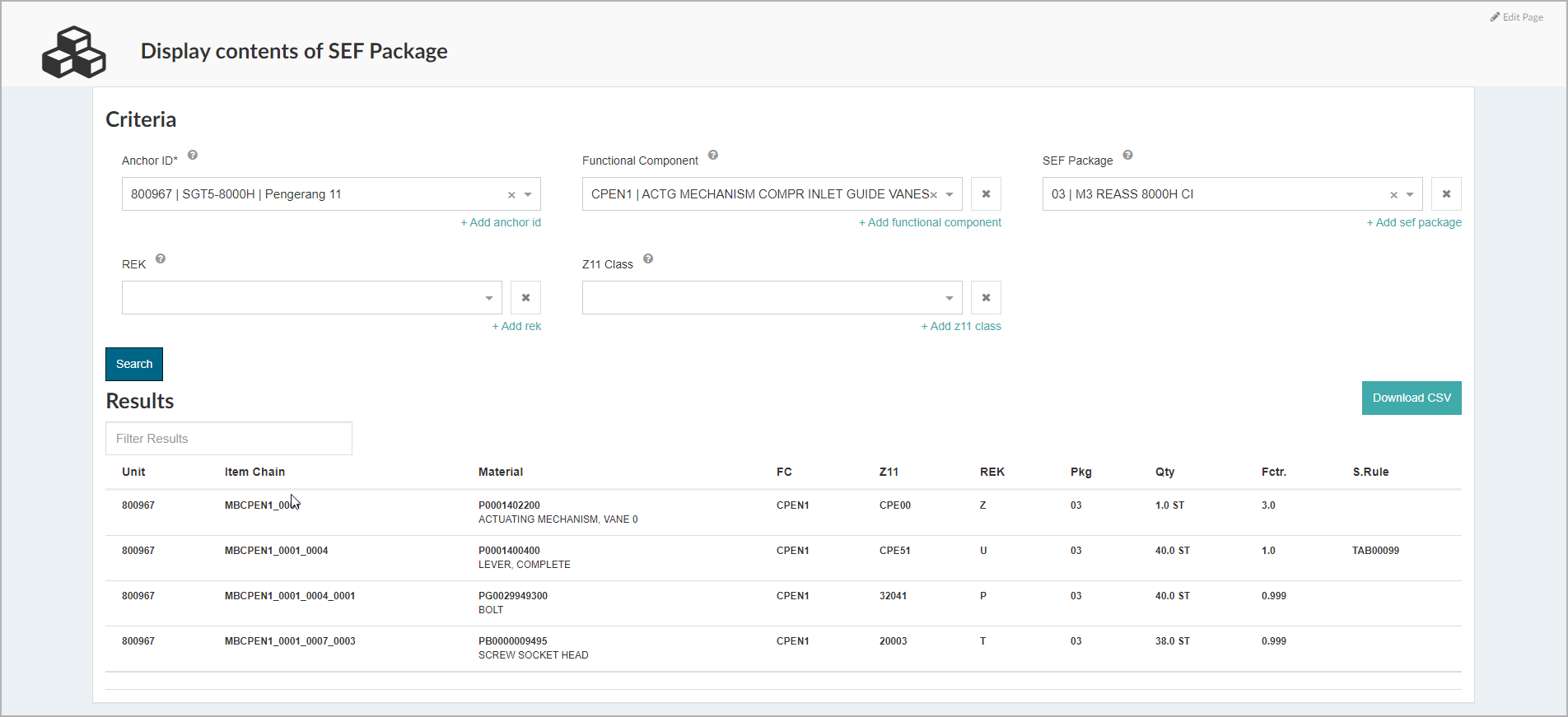Click the Add sef package link

[x=1414, y=222]
